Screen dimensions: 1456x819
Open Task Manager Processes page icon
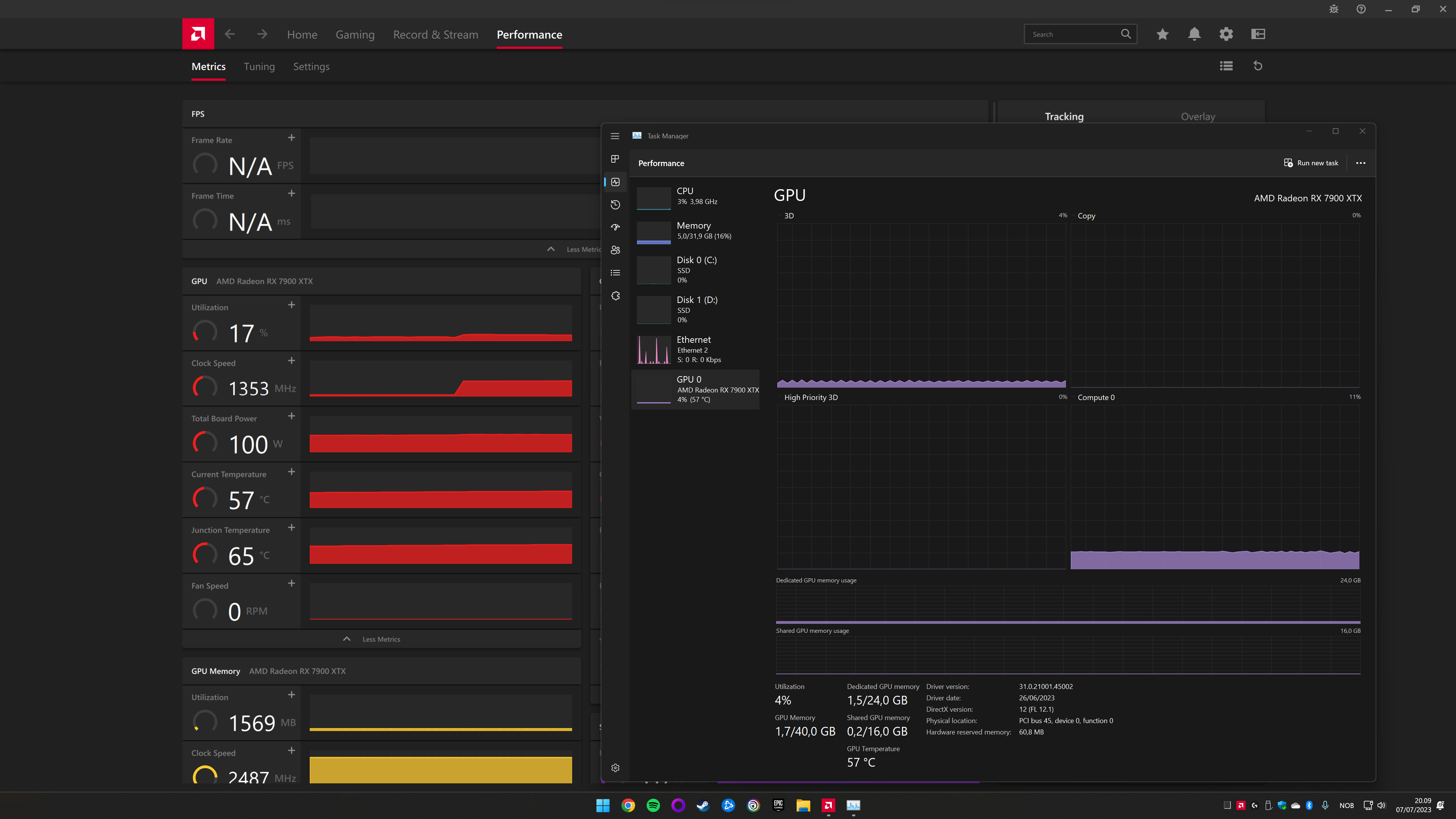point(615,159)
